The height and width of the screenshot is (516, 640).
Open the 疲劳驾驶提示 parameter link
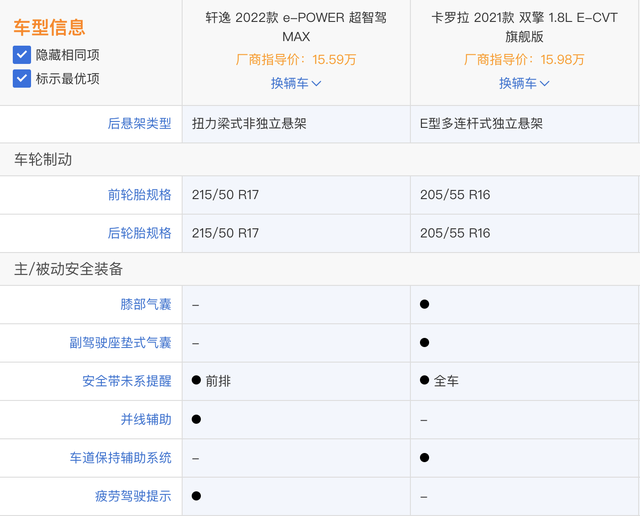point(133,496)
